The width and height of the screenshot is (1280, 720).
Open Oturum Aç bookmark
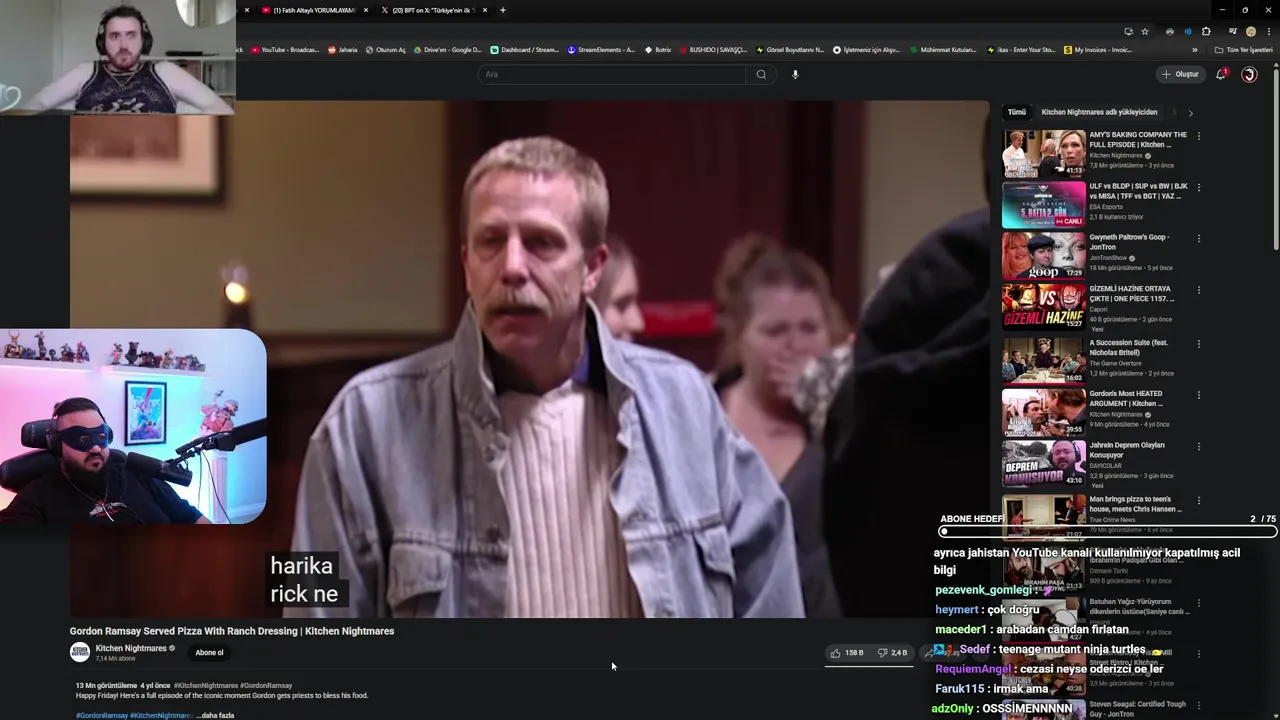[x=386, y=50]
